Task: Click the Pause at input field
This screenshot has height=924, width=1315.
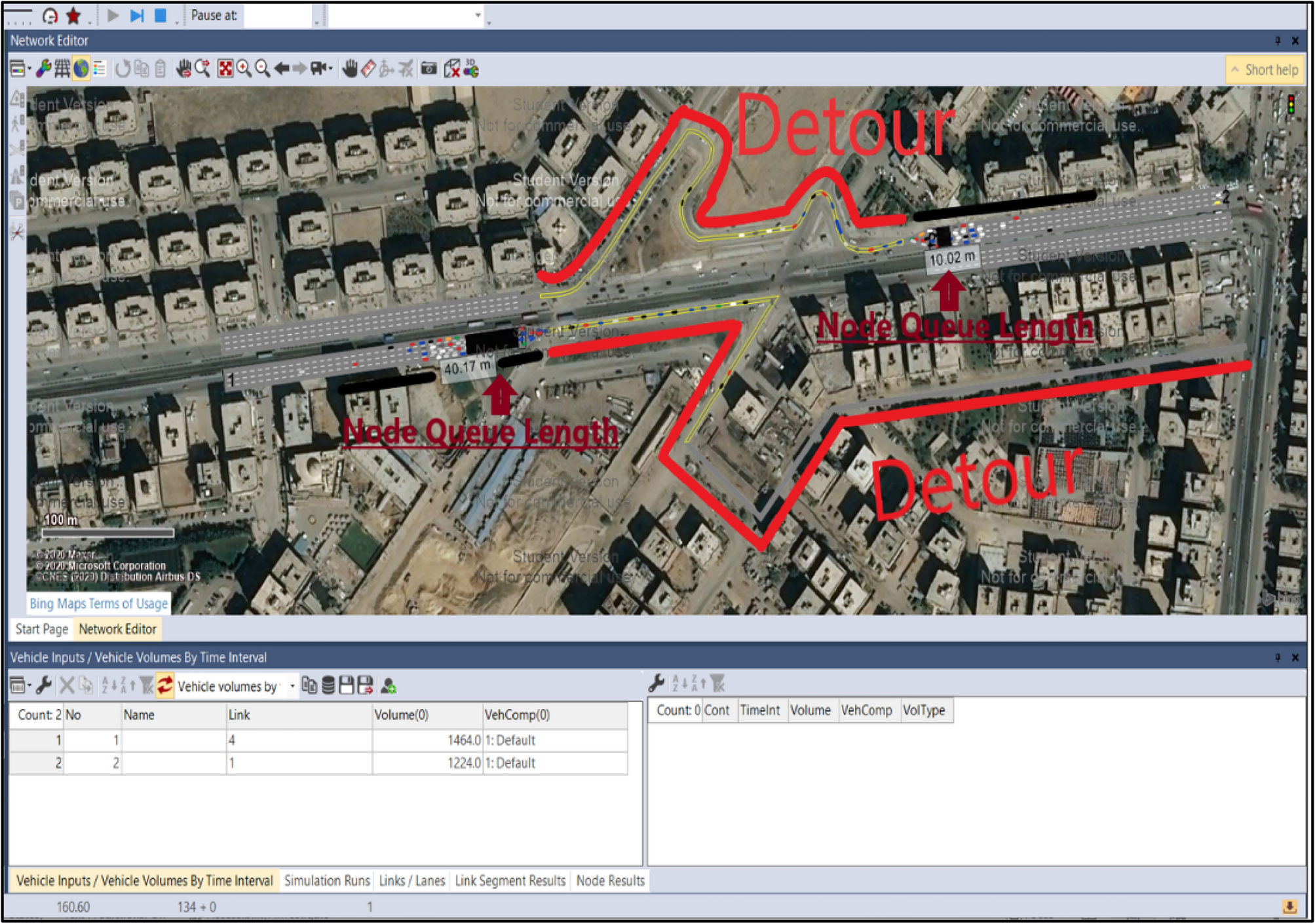Action: click(278, 15)
